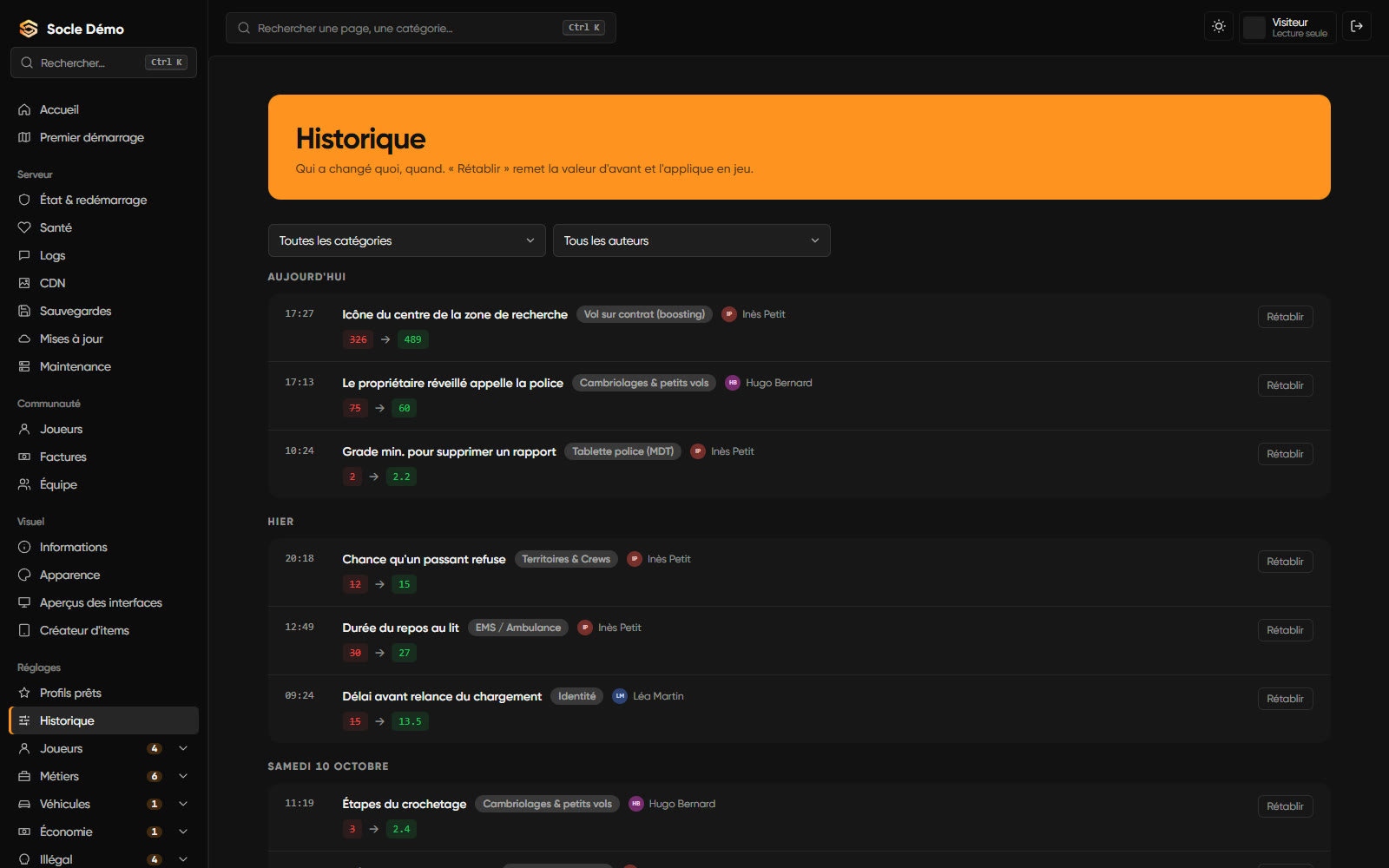Click the Apparence palette icon
The image size is (1389, 868).
(x=24, y=575)
